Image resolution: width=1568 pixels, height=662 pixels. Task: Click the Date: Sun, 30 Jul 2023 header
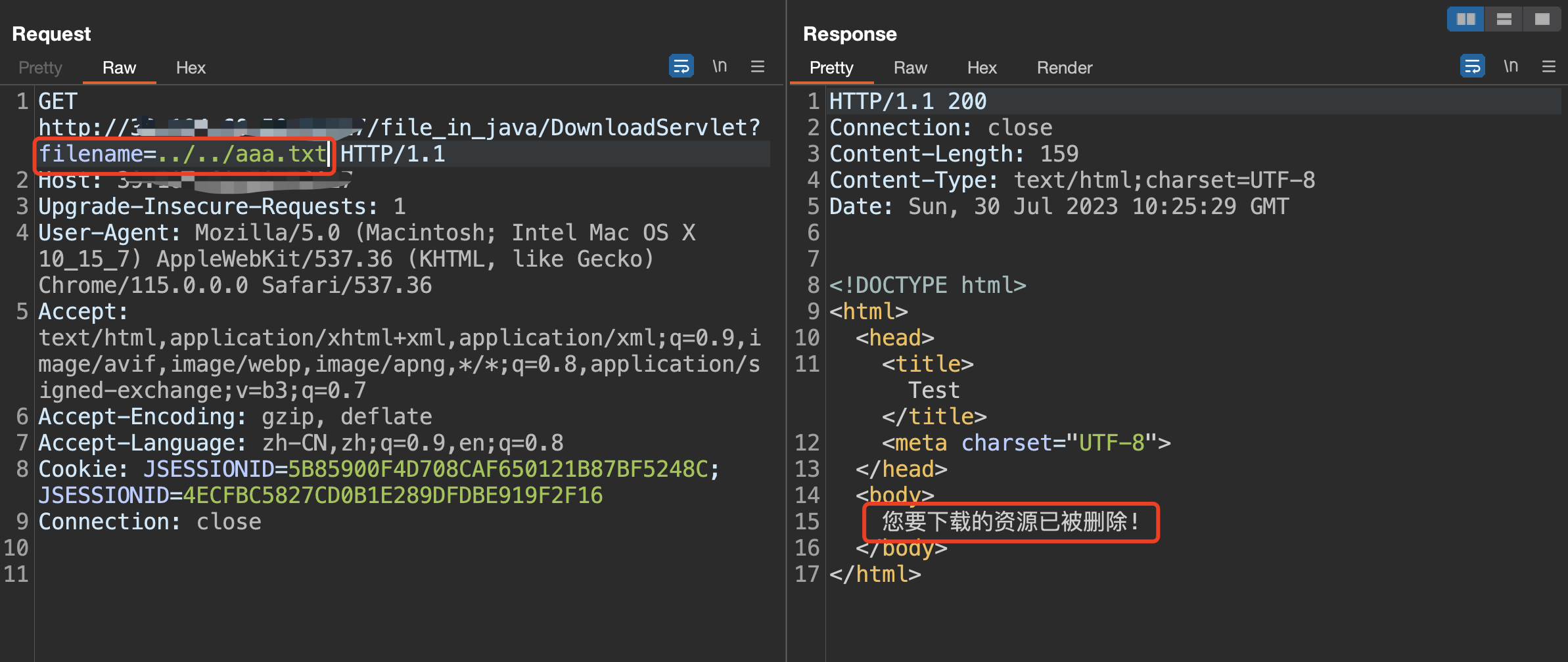[x=1059, y=206]
